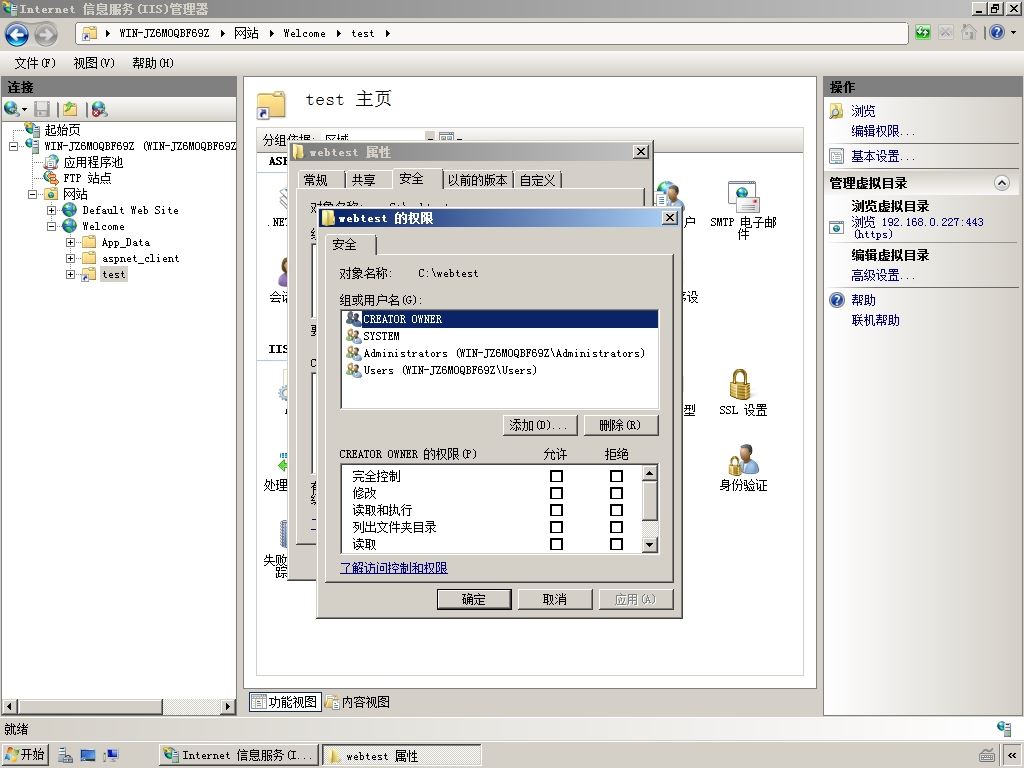Expand the test virtual directory node
Image resolution: width=1024 pixels, height=768 pixels.
point(70,274)
